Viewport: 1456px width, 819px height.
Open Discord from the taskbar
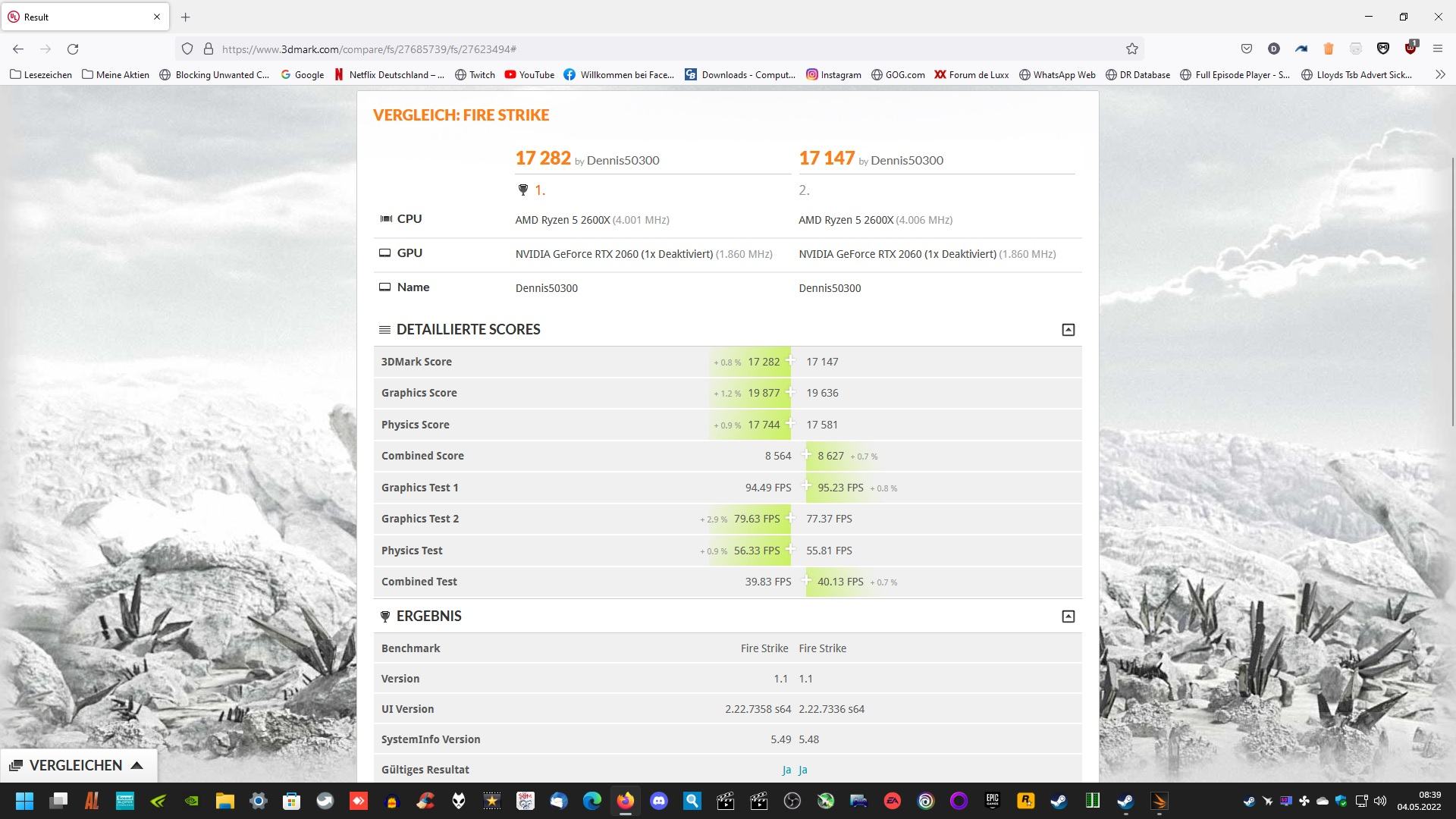pos(658,801)
